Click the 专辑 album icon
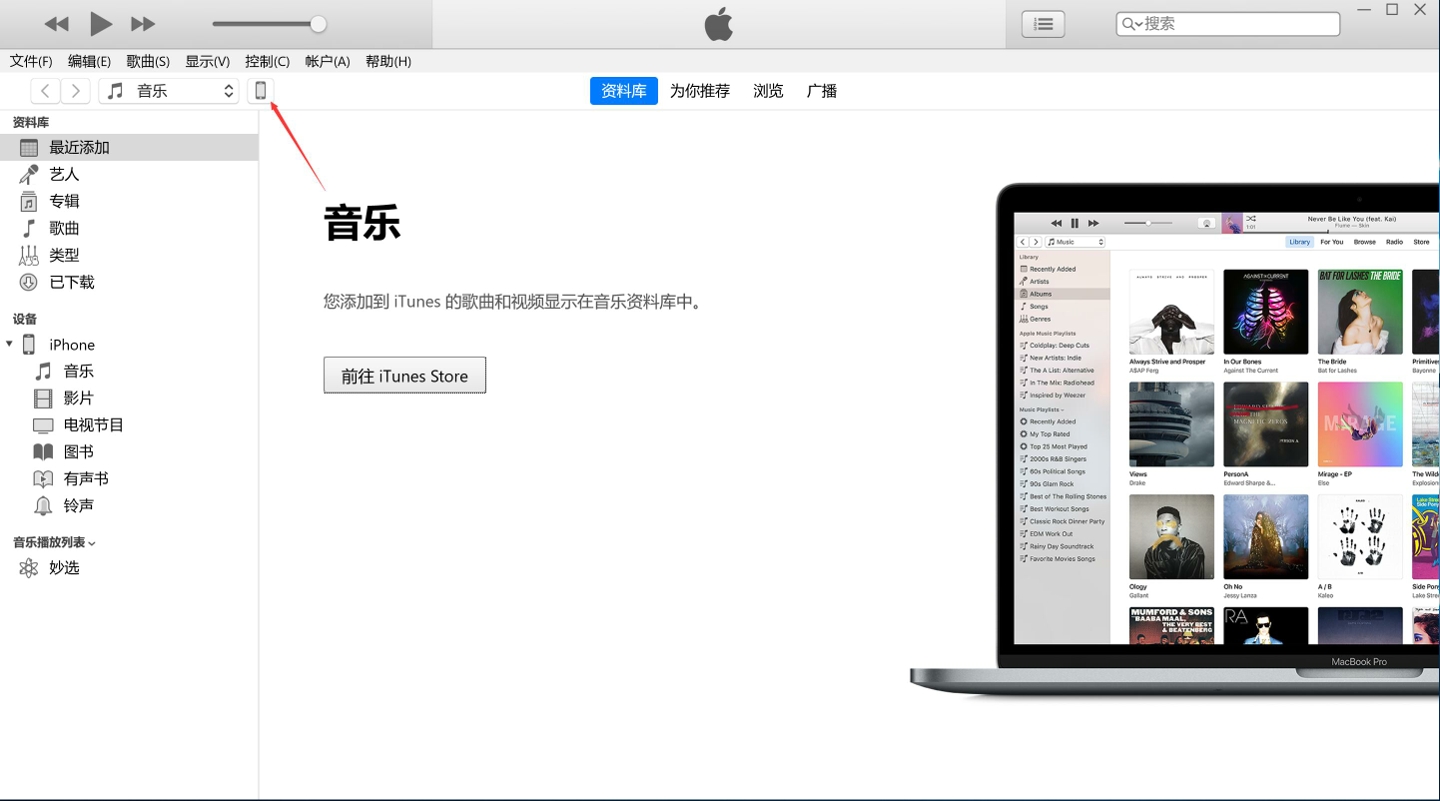 click(x=29, y=201)
